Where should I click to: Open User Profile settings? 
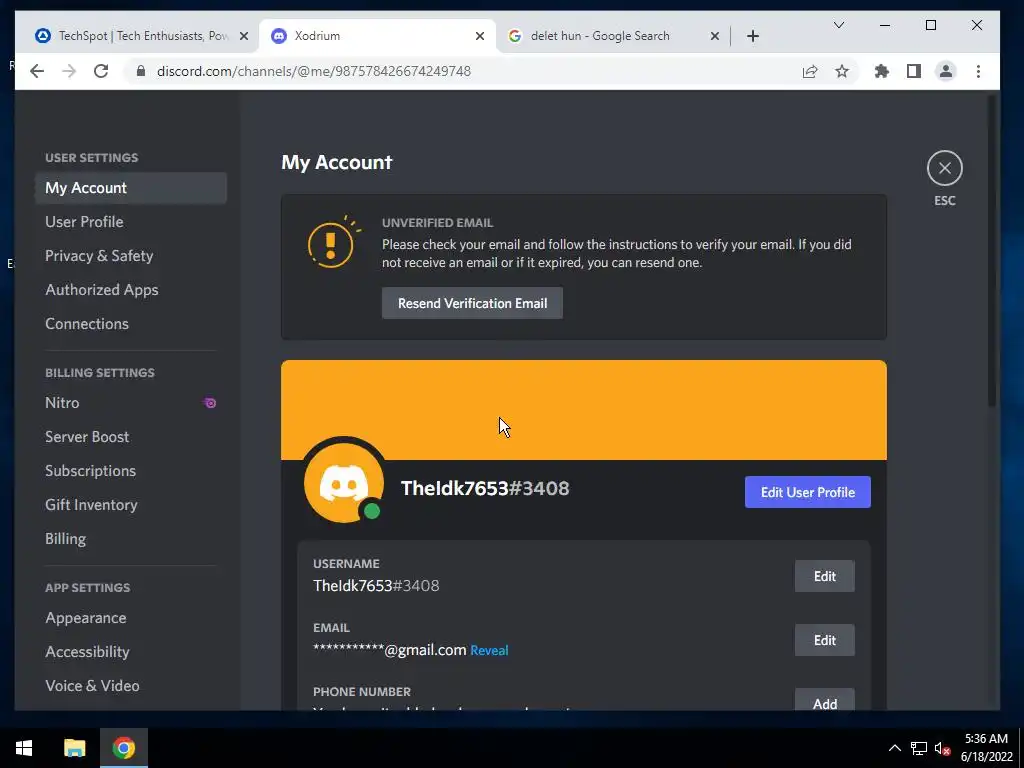click(x=131, y=222)
